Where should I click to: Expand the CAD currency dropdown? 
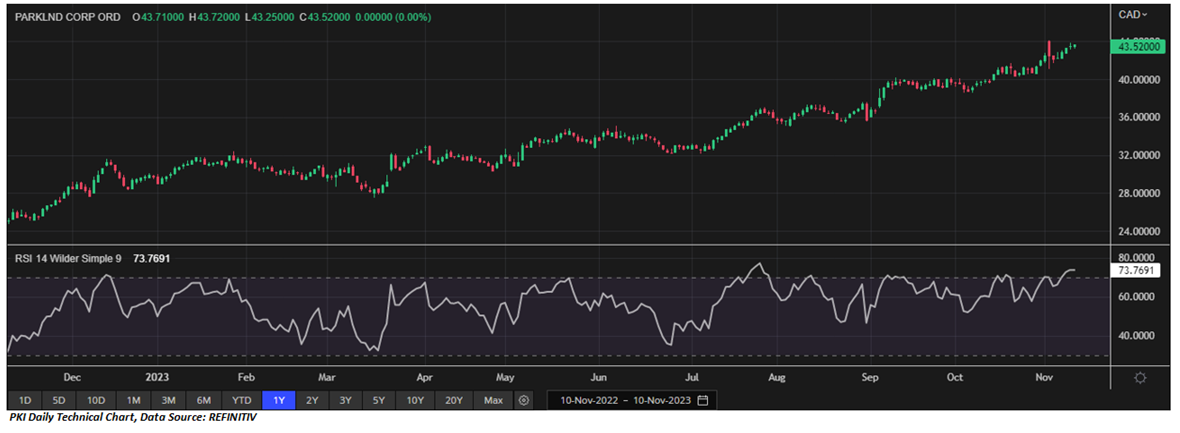(x=1131, y=14)
